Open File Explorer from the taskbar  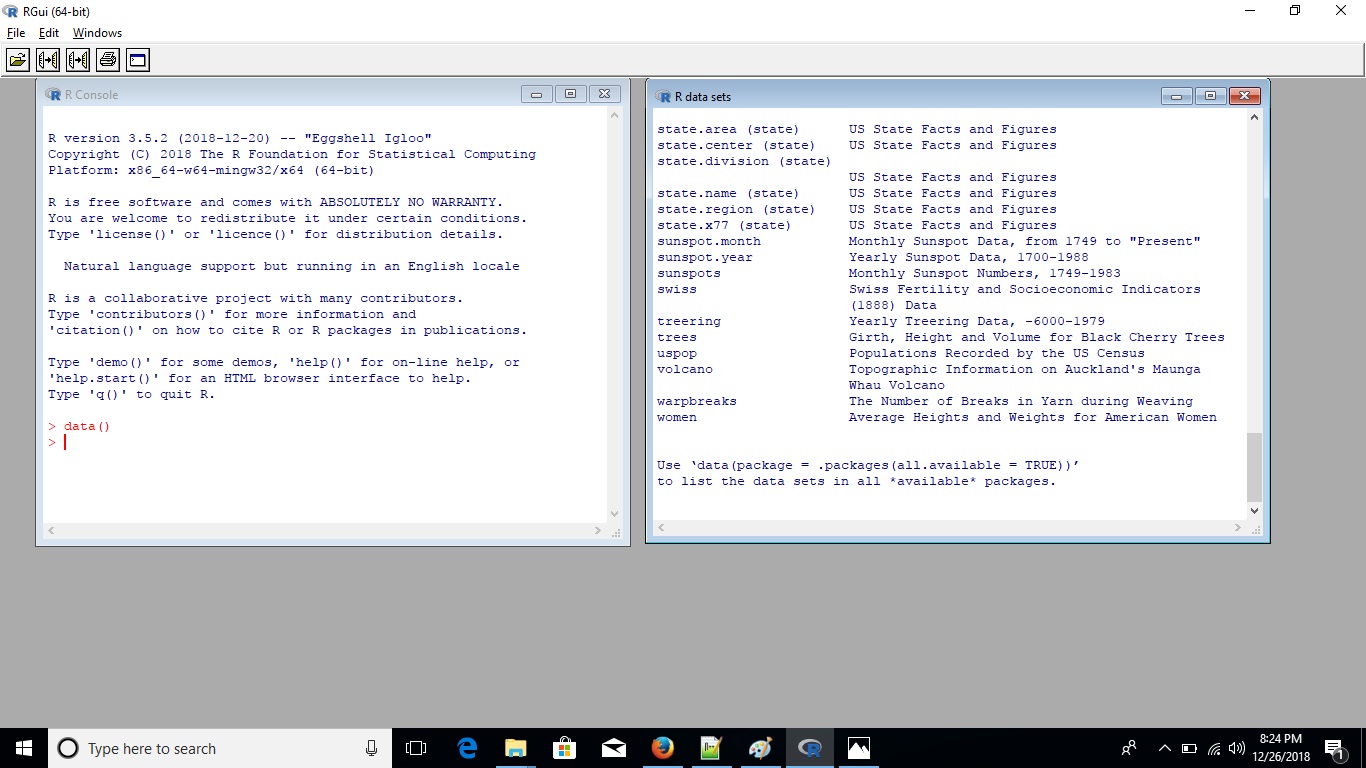point(516,748)
